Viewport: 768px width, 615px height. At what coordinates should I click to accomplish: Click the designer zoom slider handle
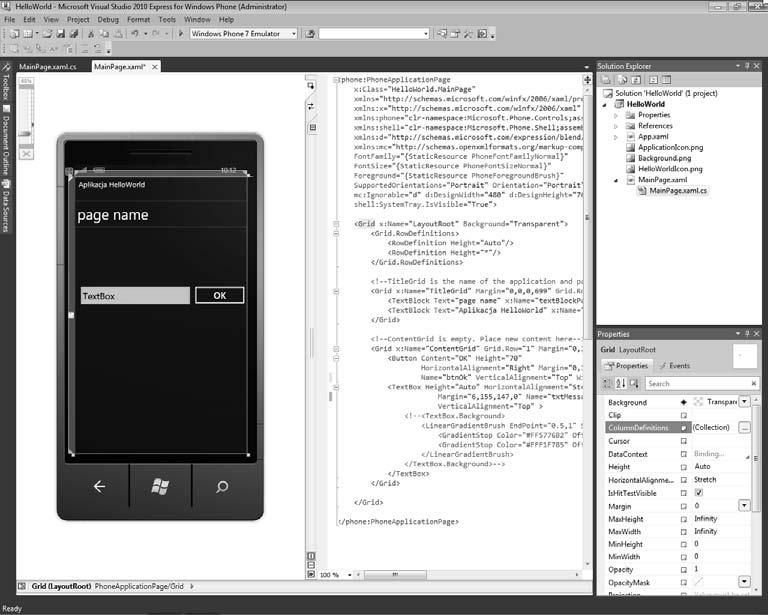point(25,134)
